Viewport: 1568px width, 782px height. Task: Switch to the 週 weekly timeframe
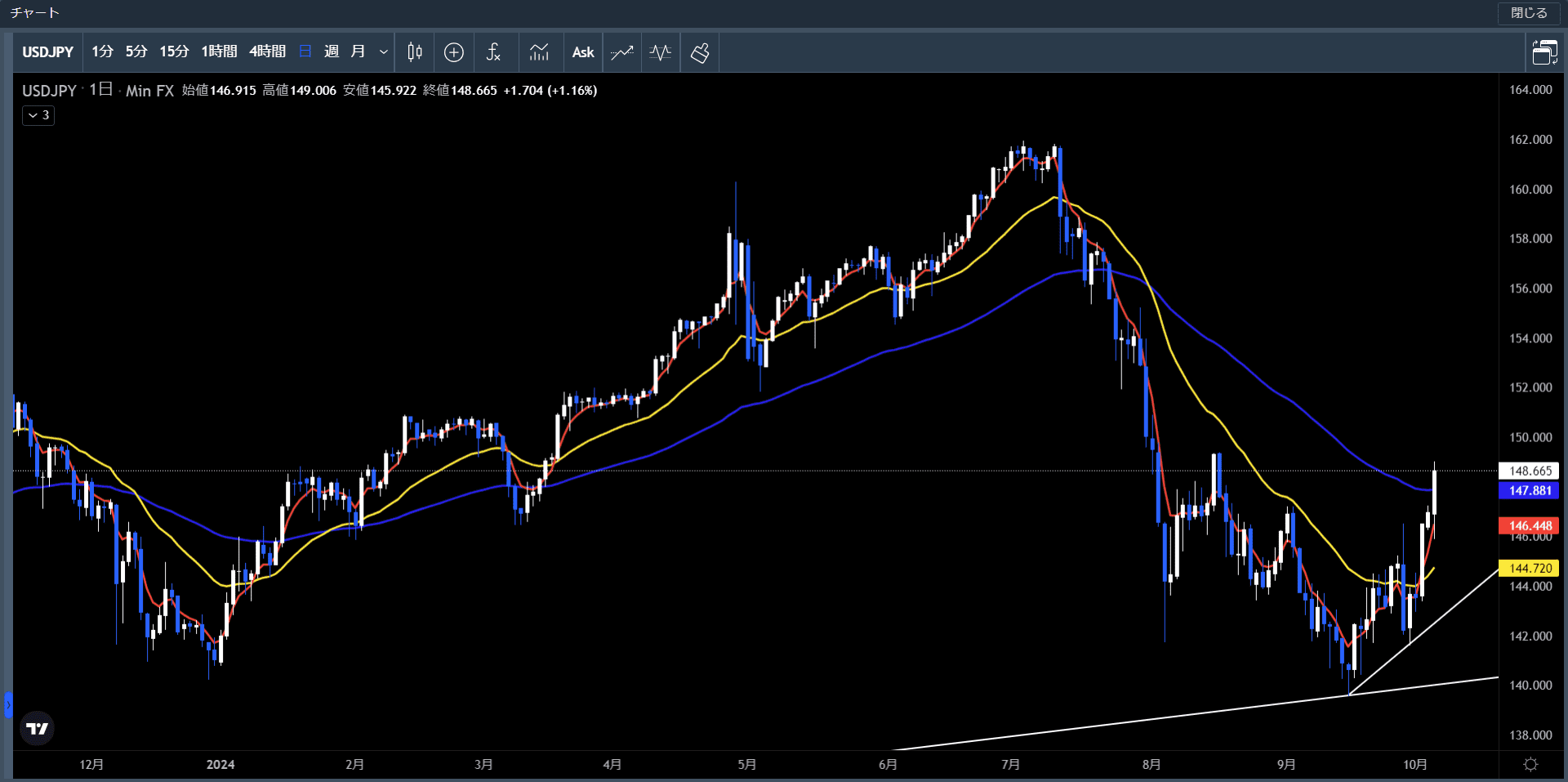[332, 51]
